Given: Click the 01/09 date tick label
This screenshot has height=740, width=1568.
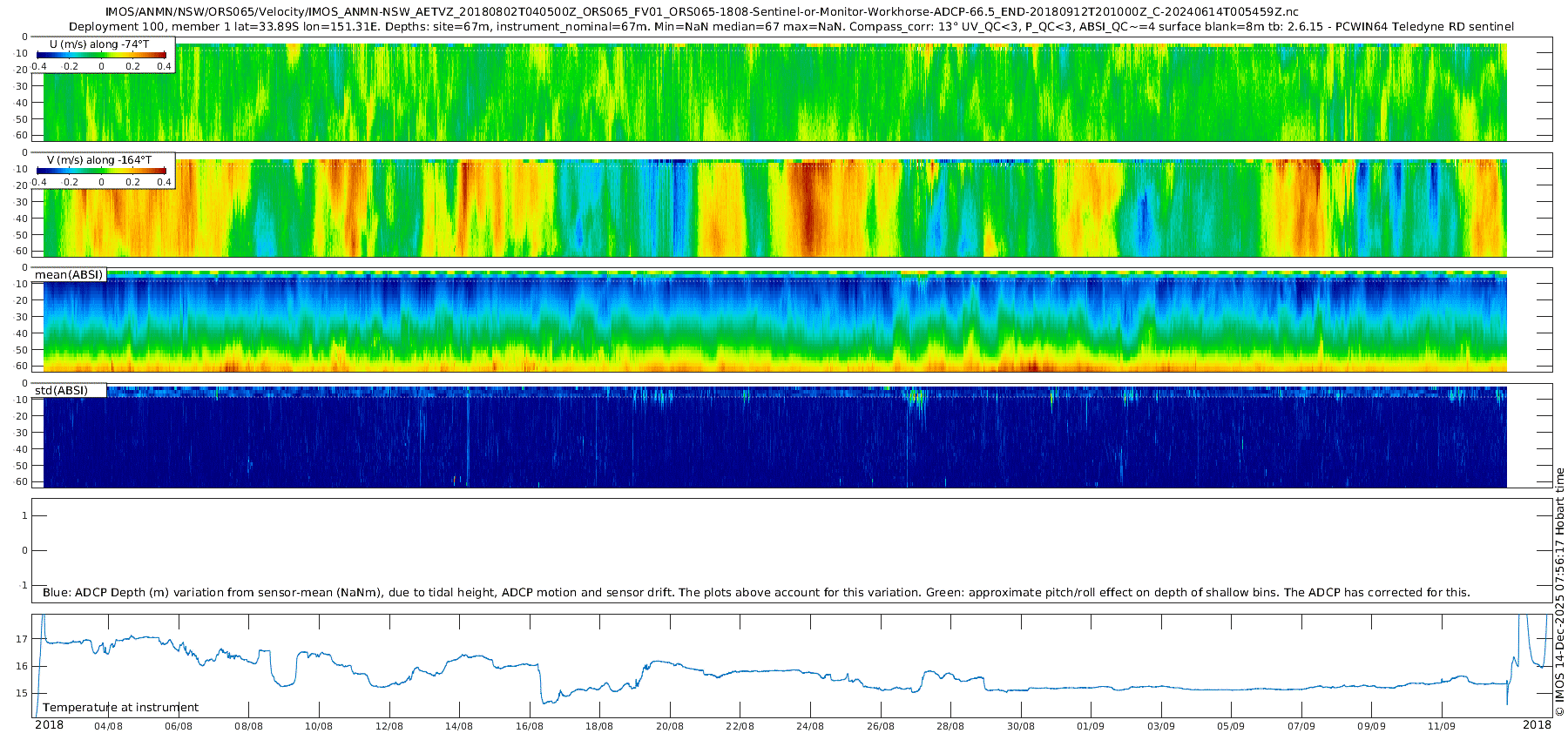Looking at the screenshot, I should [x=1091, y=726].
